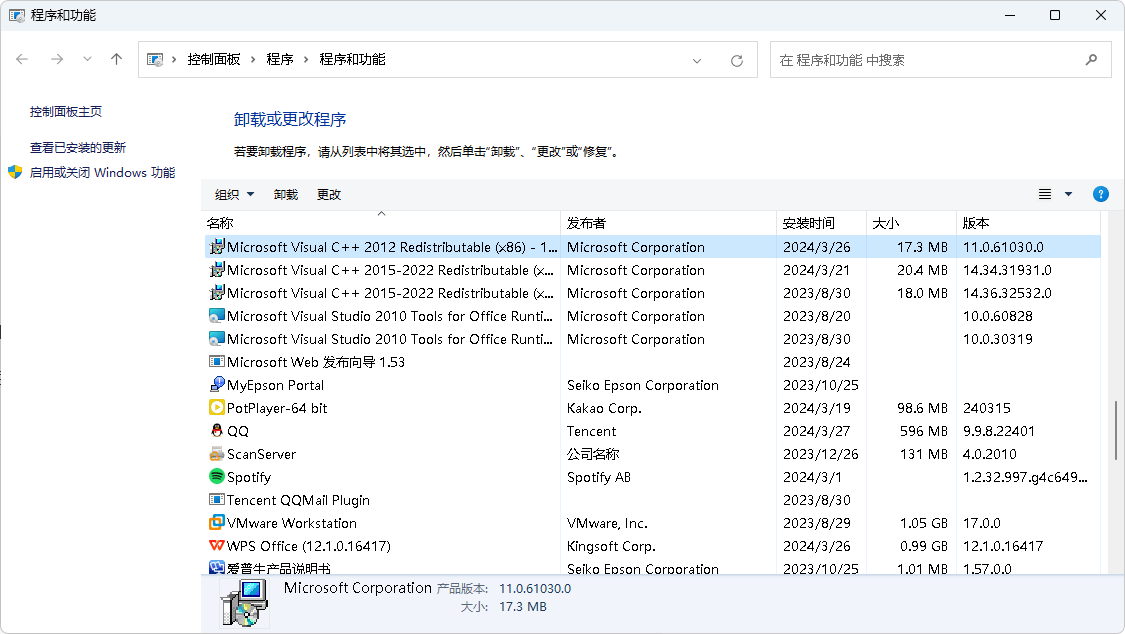The width and height of the screenshot is (1125, 634).
Task: Expand the view options dropdown arrow
Action: [1068, 194]
